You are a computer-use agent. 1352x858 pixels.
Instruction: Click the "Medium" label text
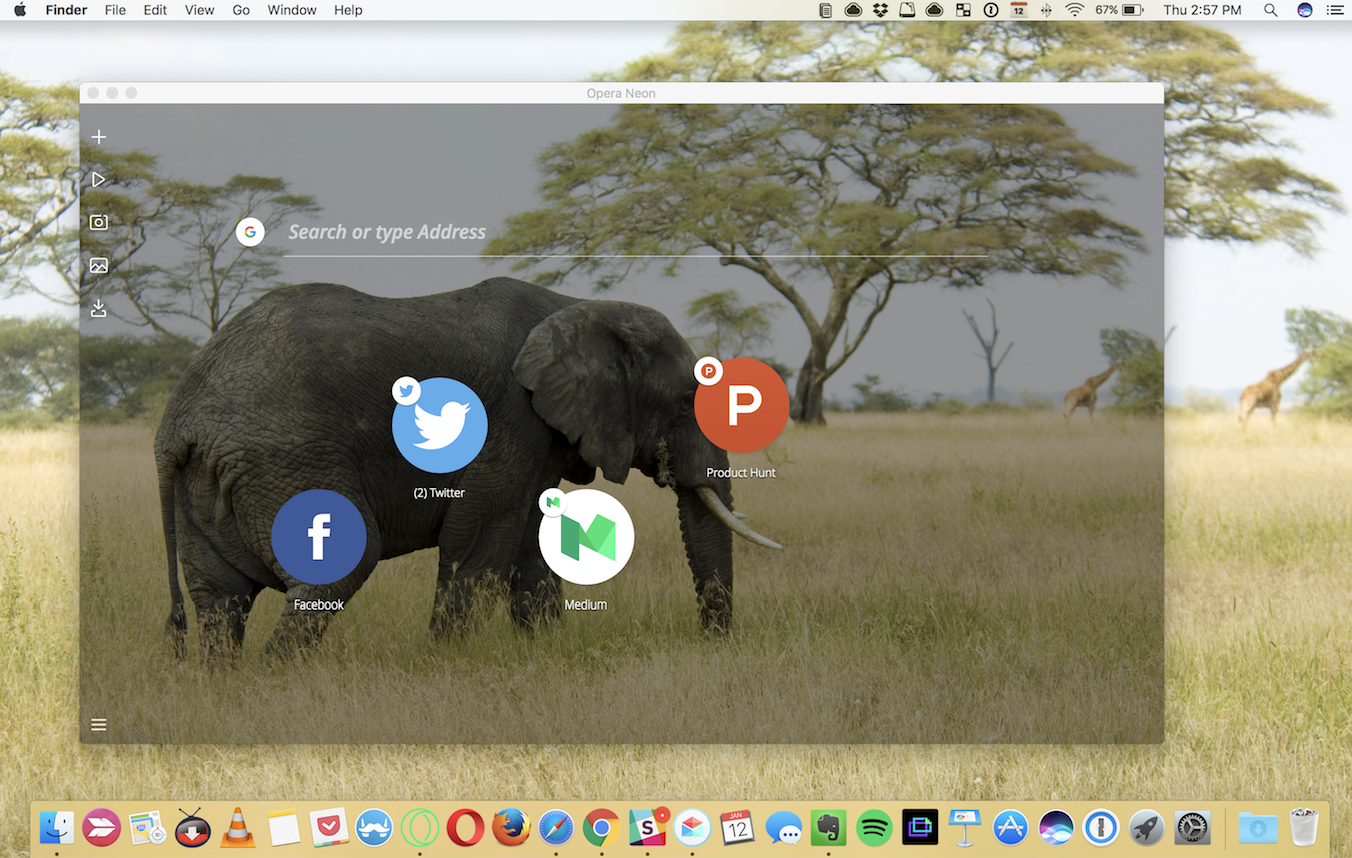coord(586,605)
